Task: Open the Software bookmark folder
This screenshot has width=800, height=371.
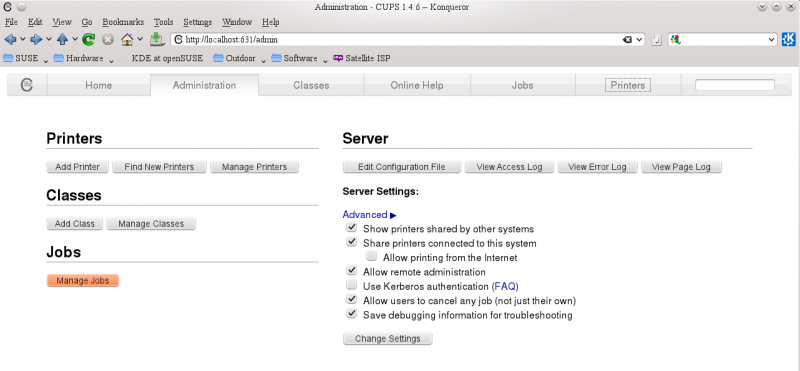Action: [x=294, y=58]
